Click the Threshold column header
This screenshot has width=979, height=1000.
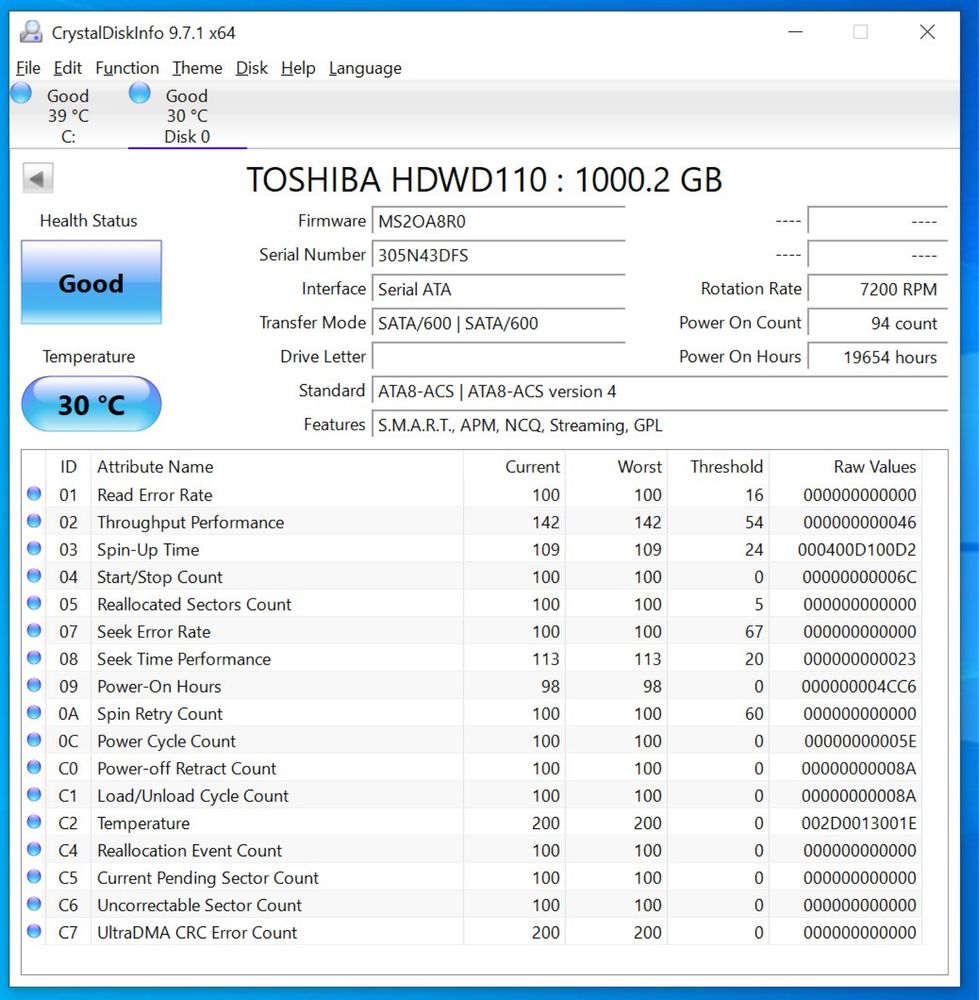(726, 467)
